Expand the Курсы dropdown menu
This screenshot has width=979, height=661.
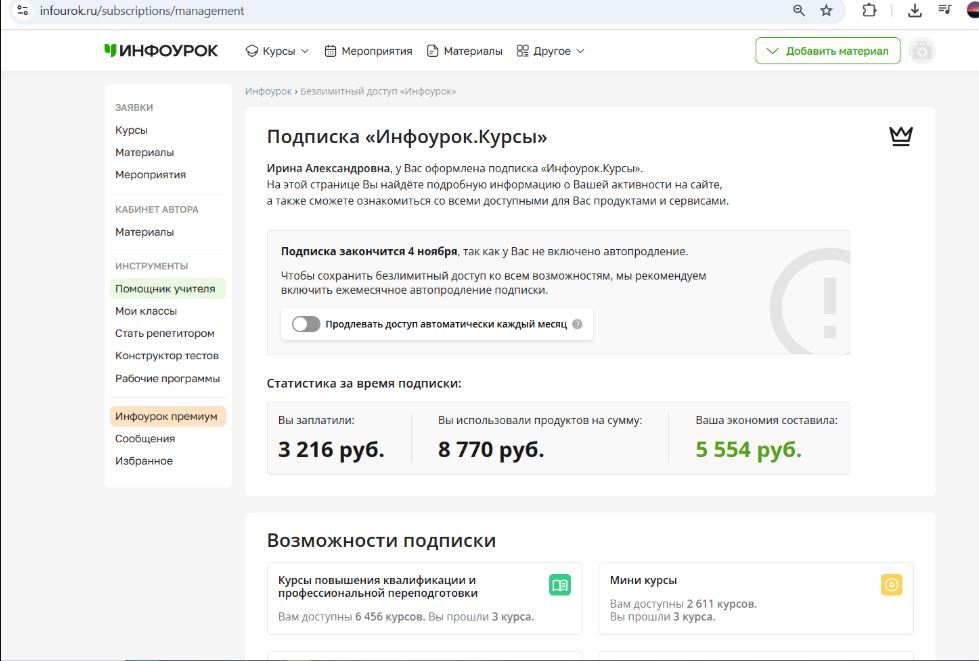277,51
